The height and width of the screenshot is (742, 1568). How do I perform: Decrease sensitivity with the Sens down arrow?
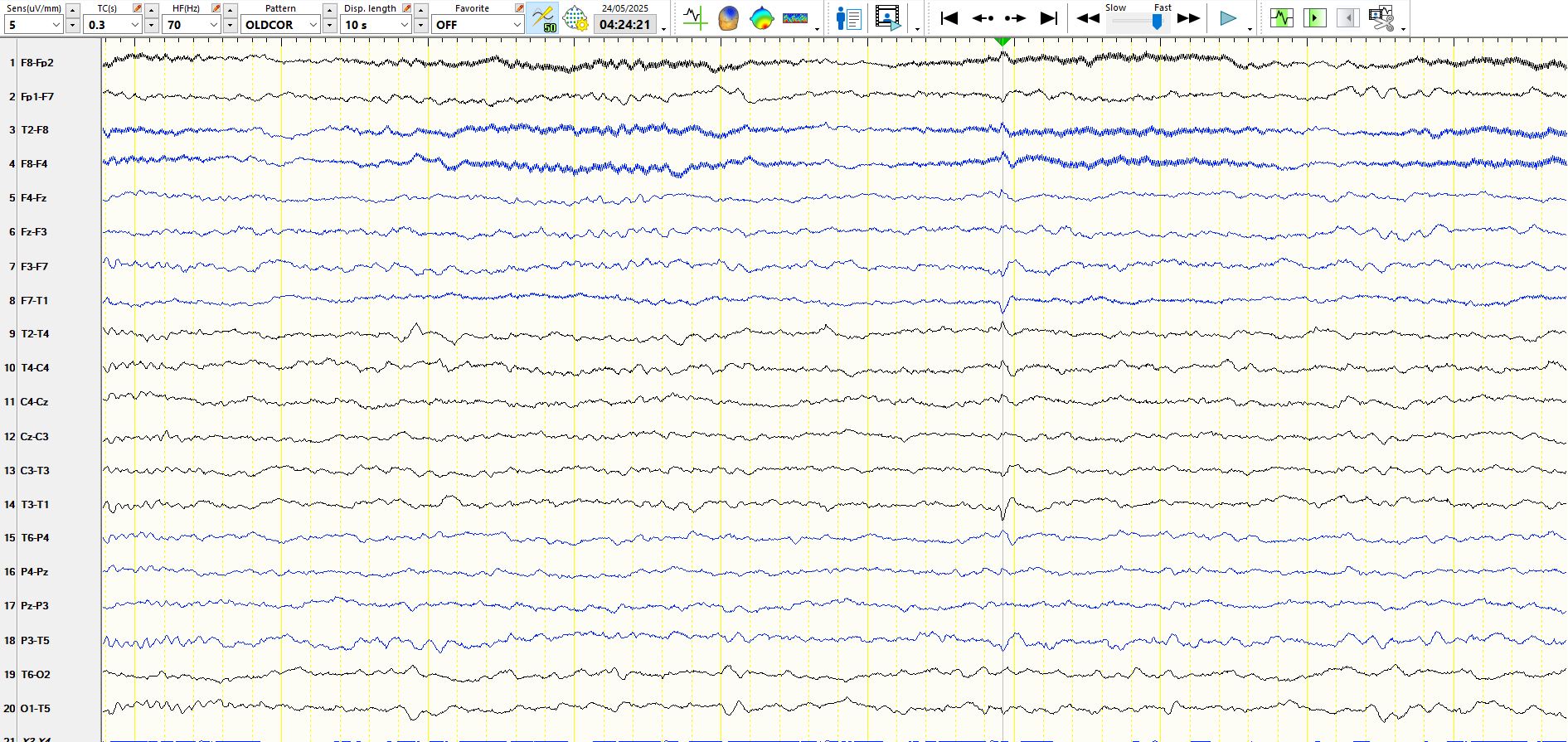[x=73, y=25]
